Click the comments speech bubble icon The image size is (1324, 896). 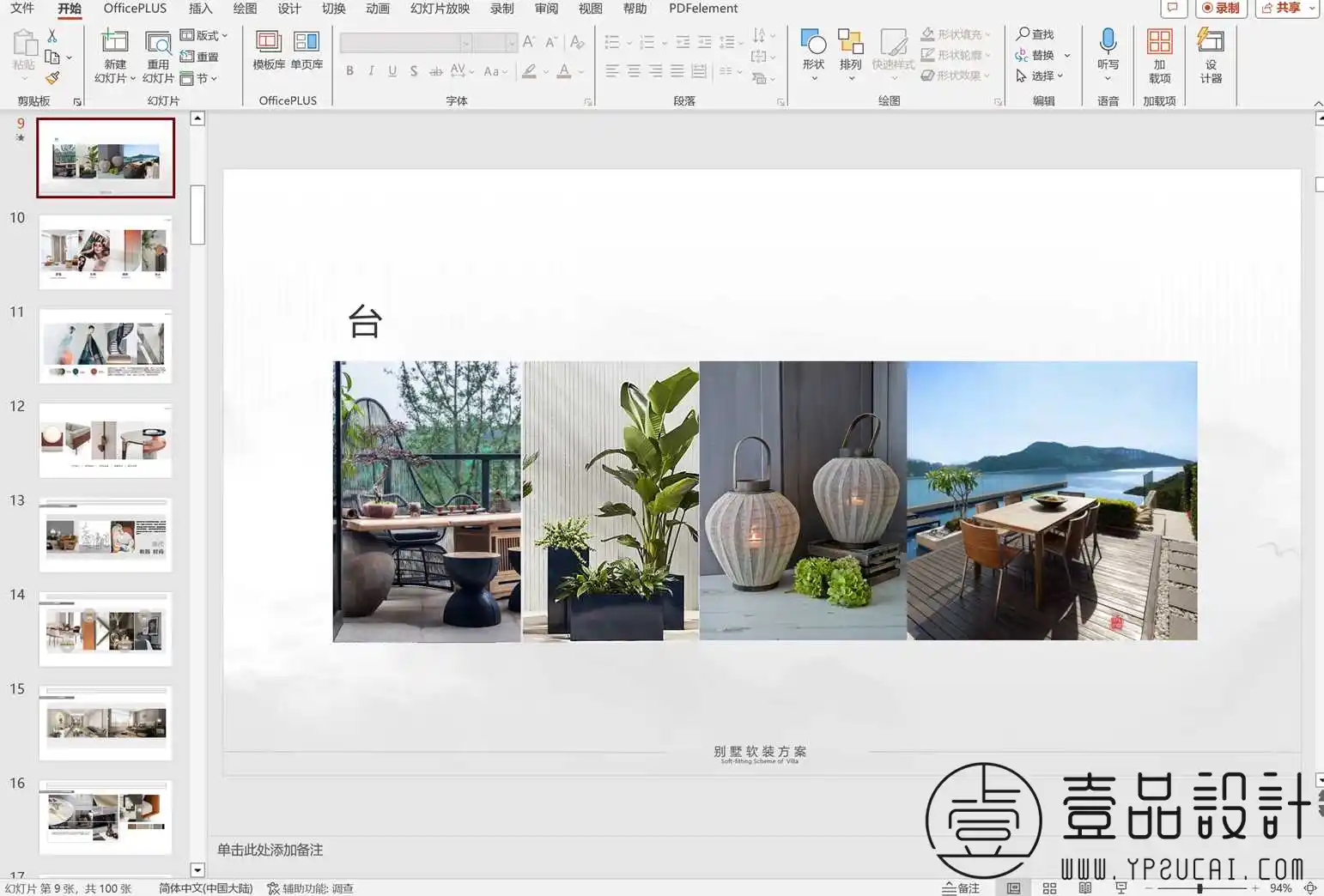[1173, 8]
